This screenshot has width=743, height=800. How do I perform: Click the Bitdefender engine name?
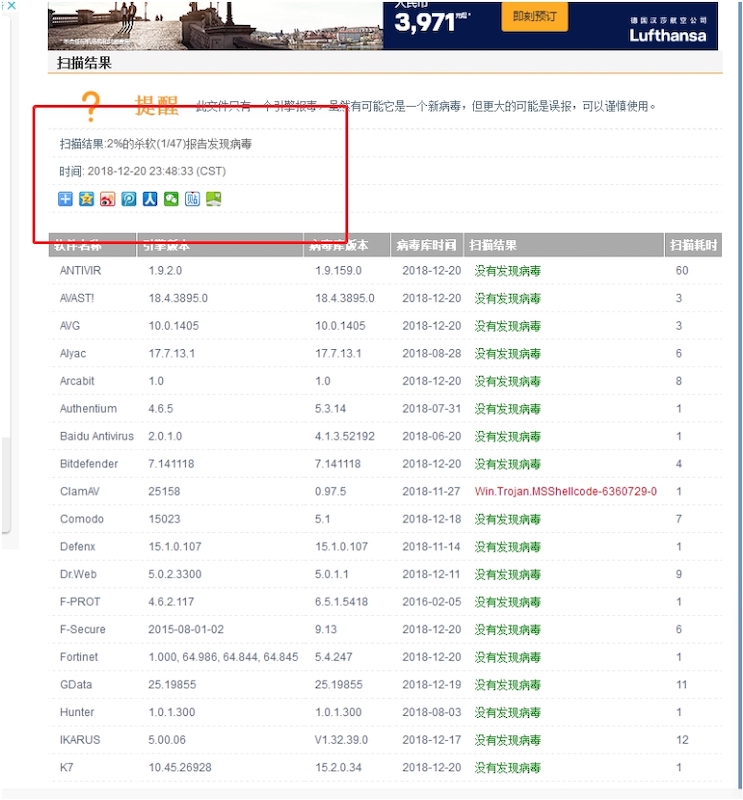coord(89,464)
